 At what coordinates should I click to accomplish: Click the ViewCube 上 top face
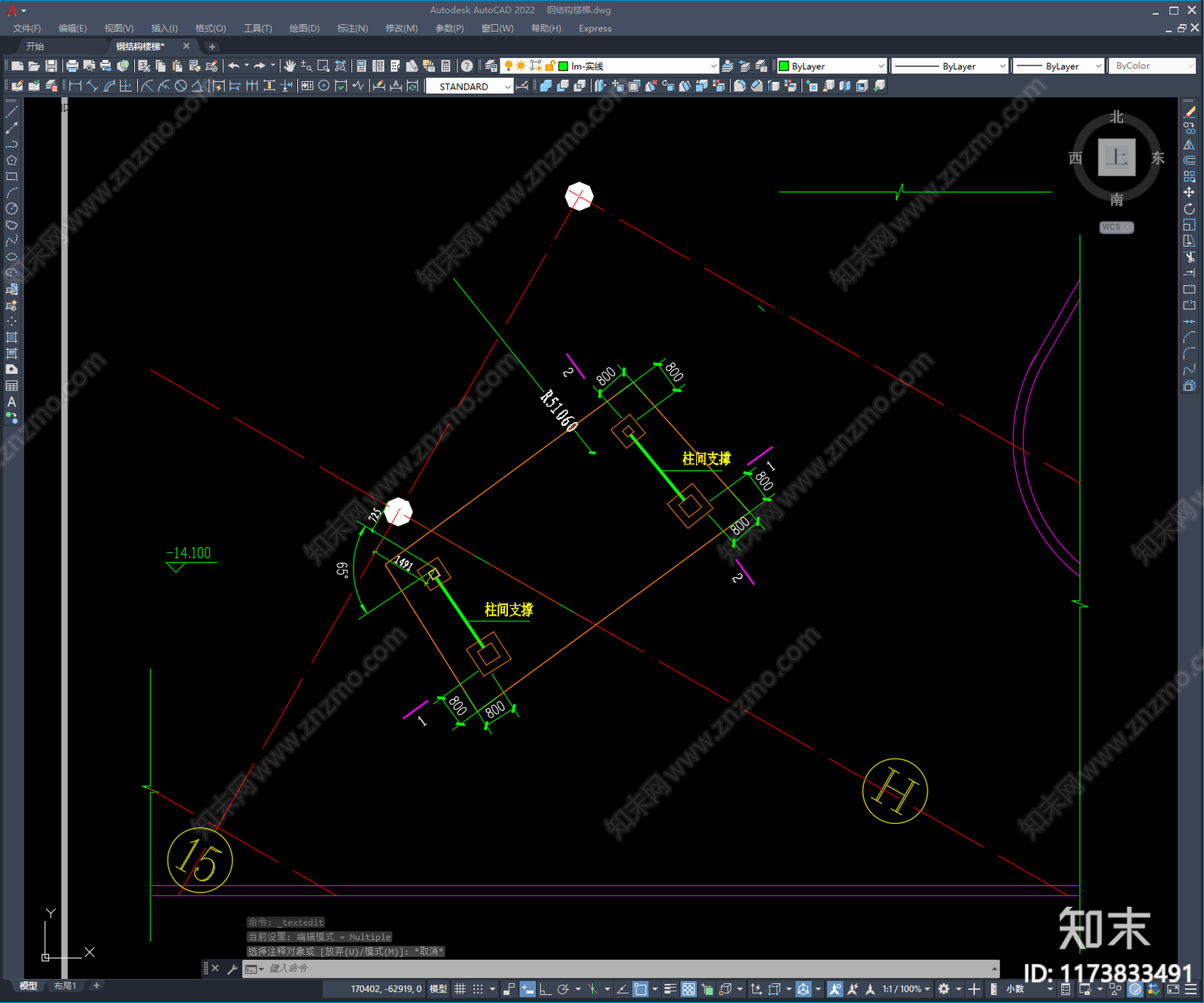point(1117,157)
